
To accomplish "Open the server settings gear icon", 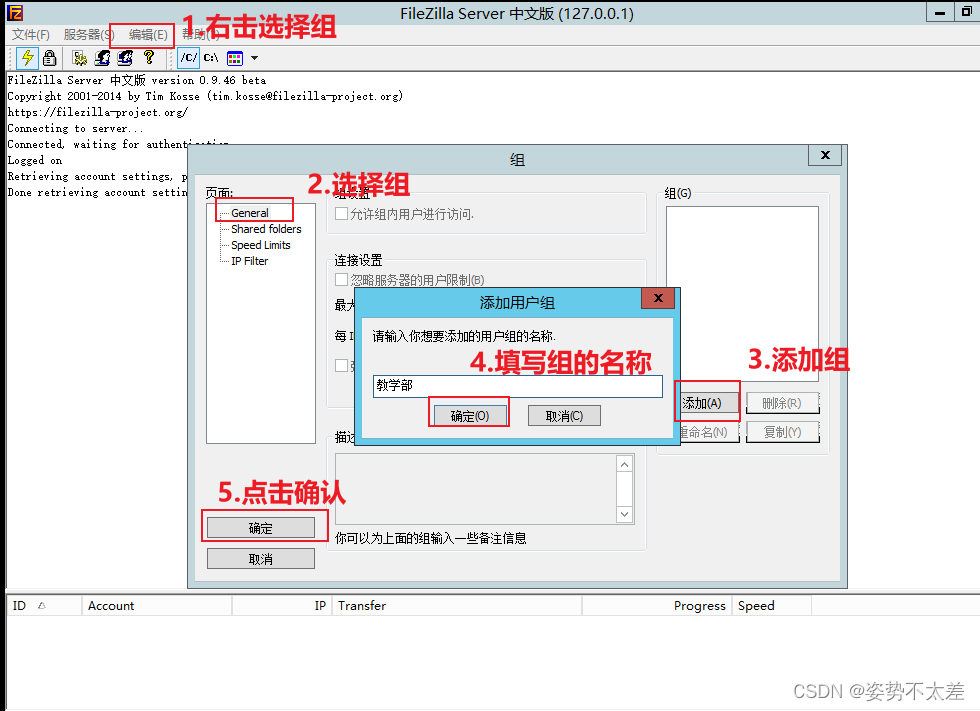I will click(x=79, y=58).
